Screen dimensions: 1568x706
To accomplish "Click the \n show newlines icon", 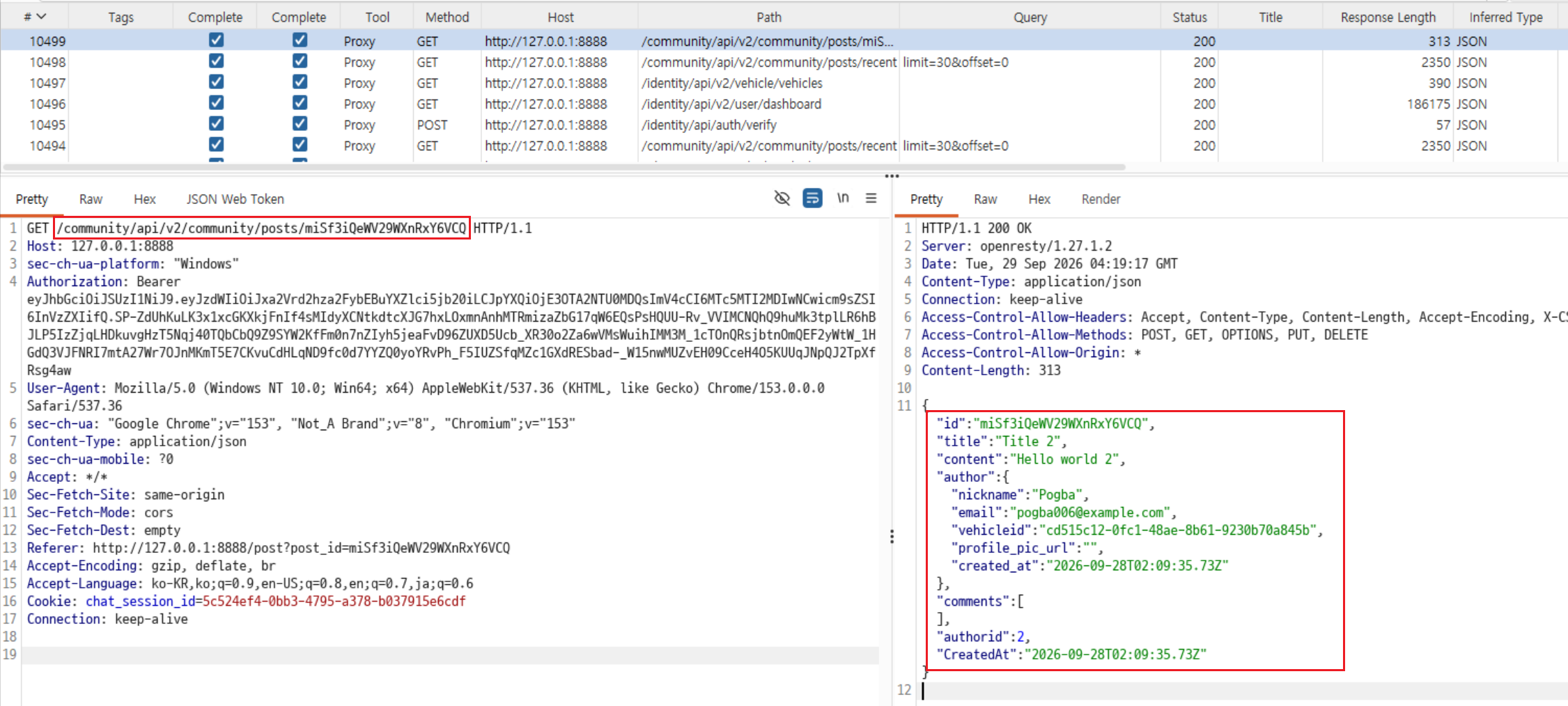I will tap(843, 198).
